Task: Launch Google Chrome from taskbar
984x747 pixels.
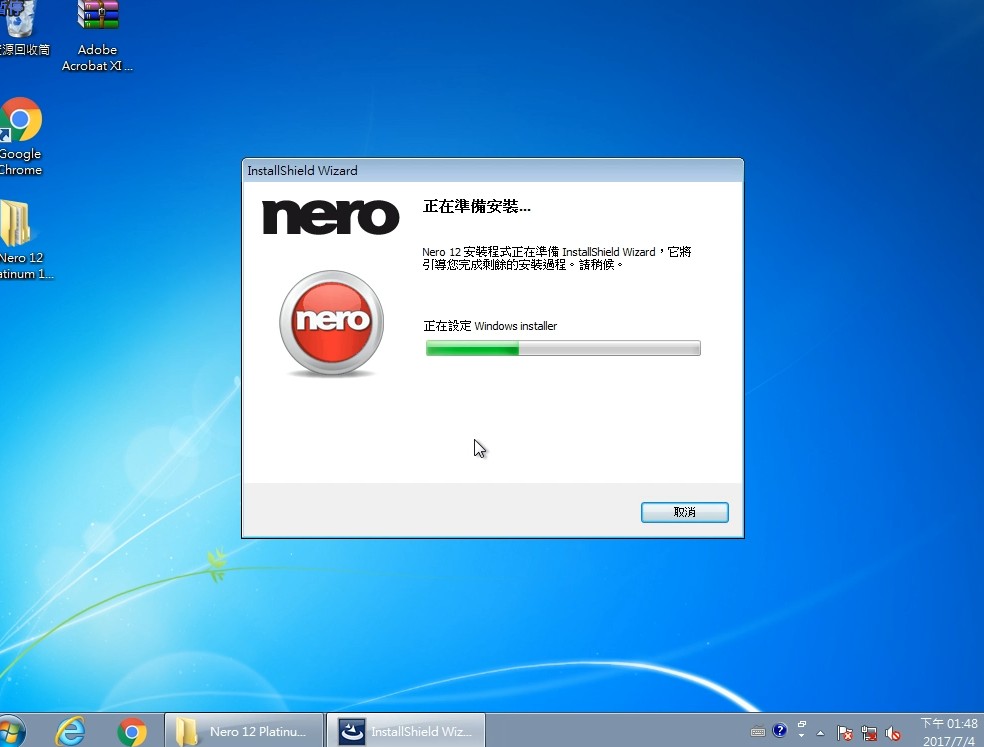Action: click(x=132, y=732)
